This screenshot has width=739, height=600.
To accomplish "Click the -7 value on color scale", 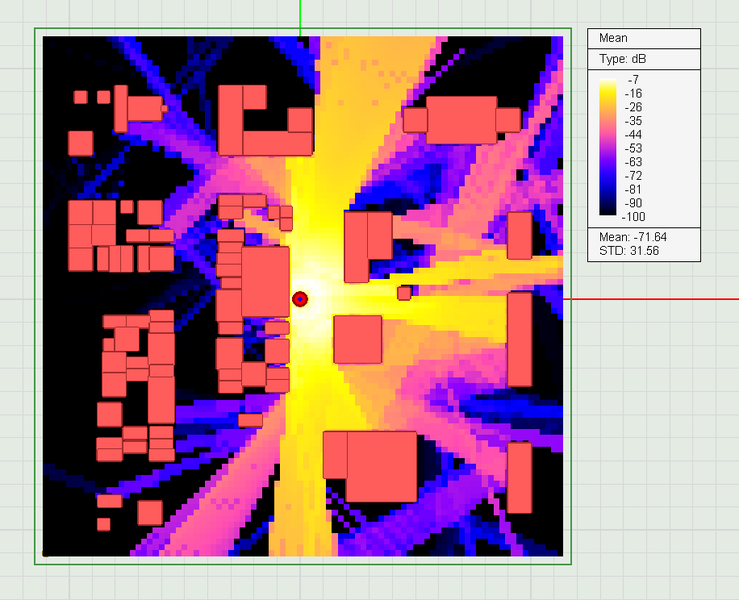I will coord(633,79).
